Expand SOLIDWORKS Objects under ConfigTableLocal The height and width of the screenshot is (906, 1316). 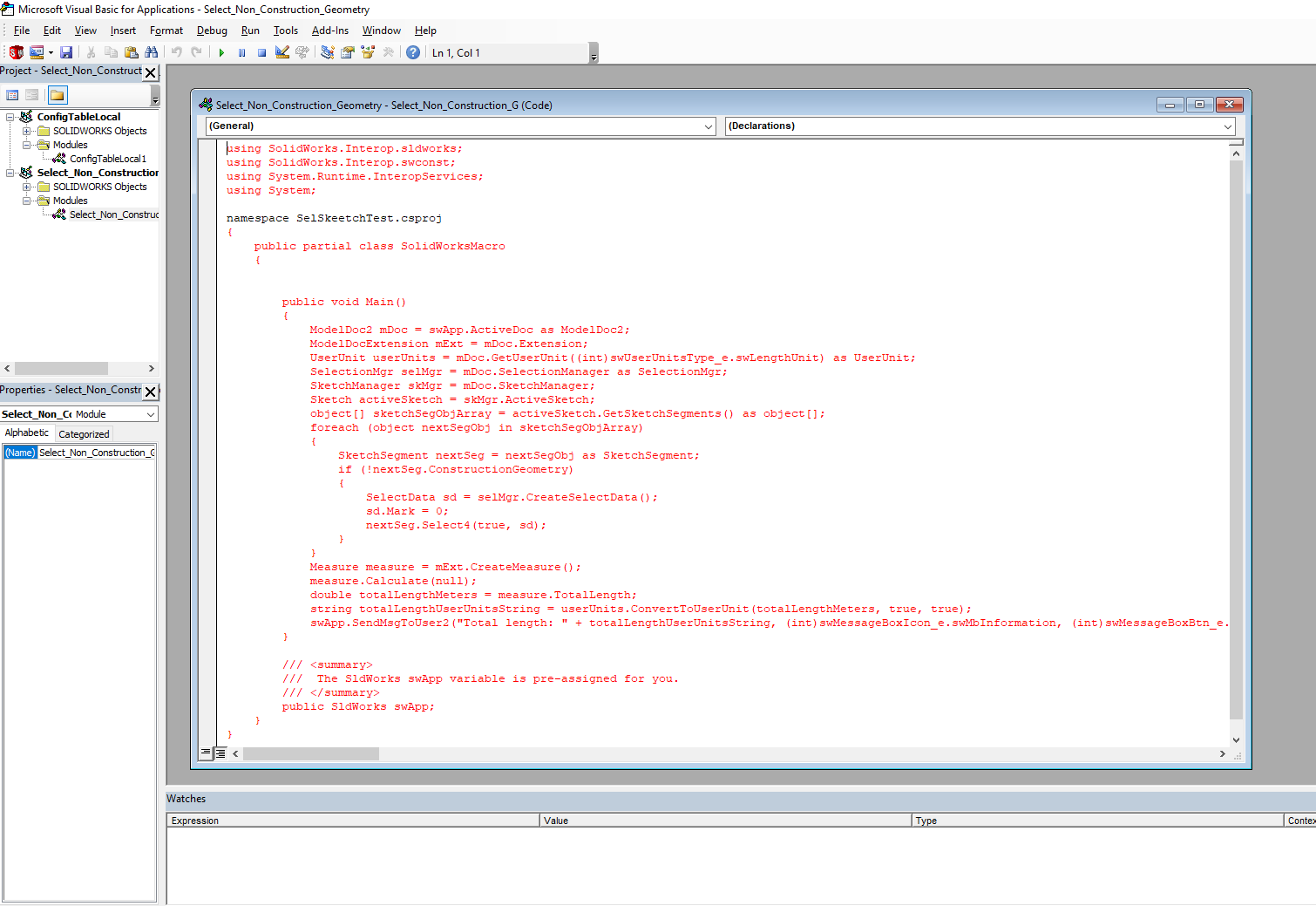pyautogui.click(x=26, y=131)
